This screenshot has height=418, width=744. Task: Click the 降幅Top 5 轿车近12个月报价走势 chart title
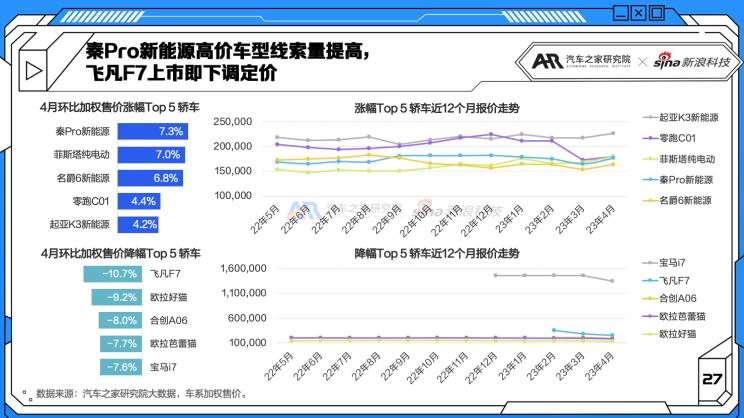(437, 253)
